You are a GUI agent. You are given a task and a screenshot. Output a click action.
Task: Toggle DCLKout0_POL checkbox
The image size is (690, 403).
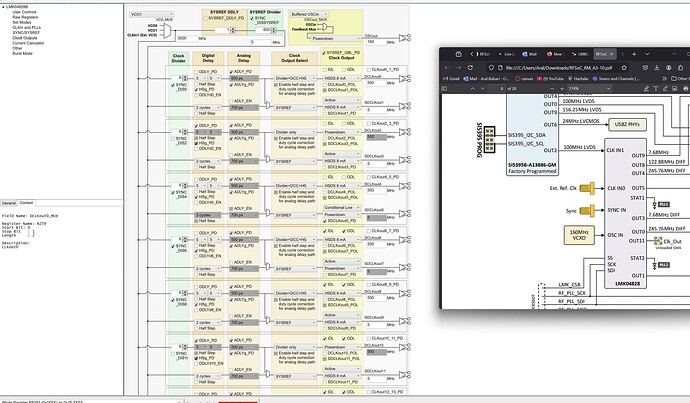click(325, 84)
